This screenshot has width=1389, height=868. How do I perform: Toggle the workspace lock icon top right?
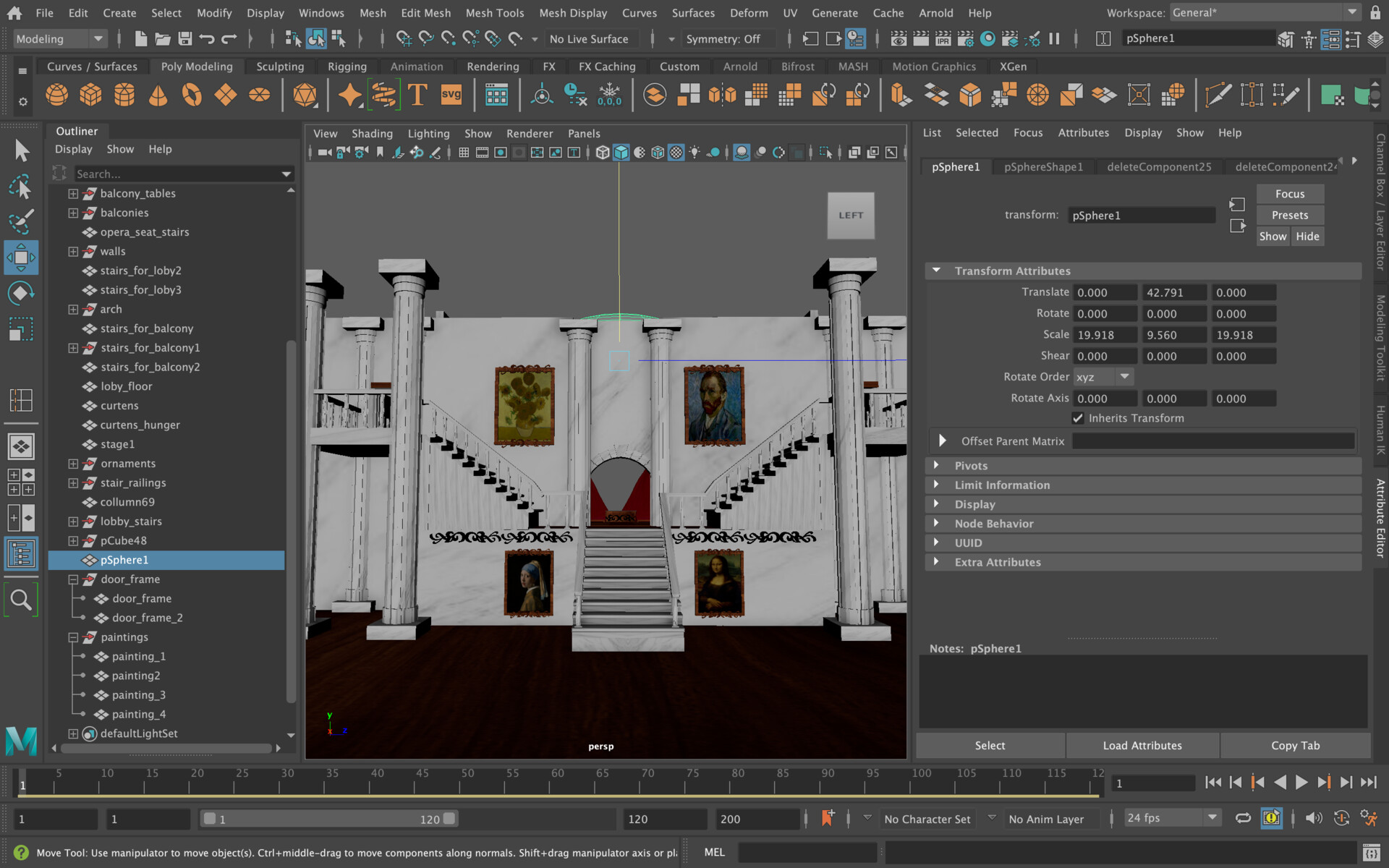1376,12
